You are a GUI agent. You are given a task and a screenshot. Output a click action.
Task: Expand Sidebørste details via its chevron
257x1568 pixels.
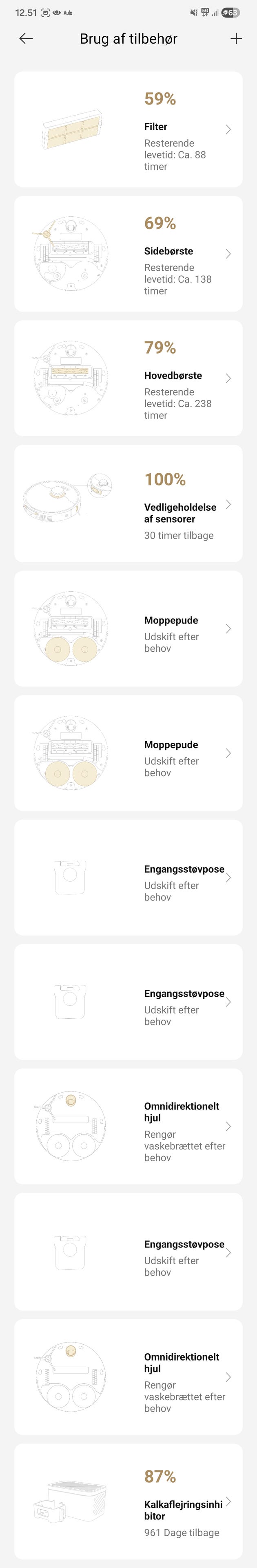pos(228,254)
